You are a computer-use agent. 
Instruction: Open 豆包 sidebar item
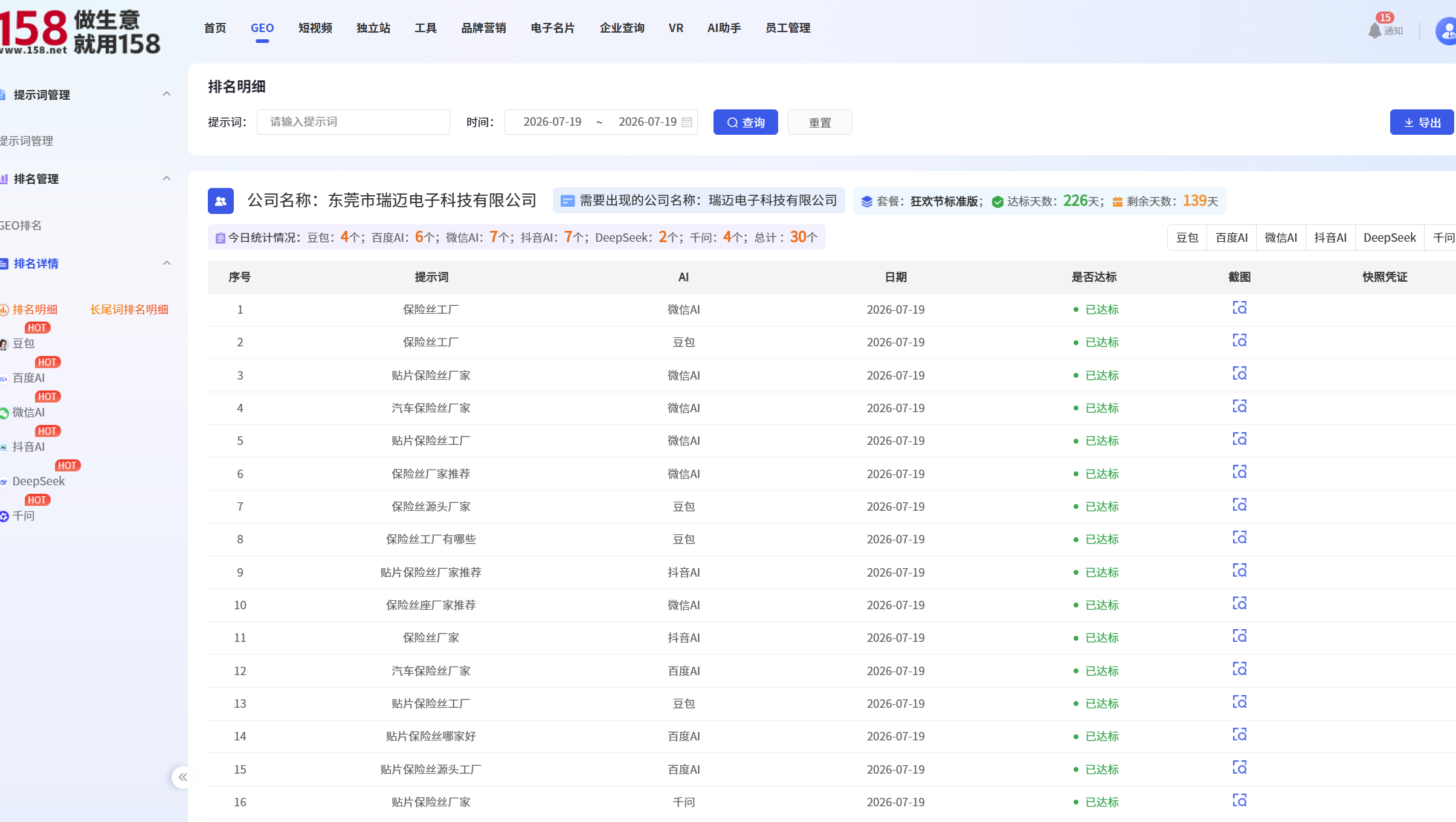click(24, 343)
